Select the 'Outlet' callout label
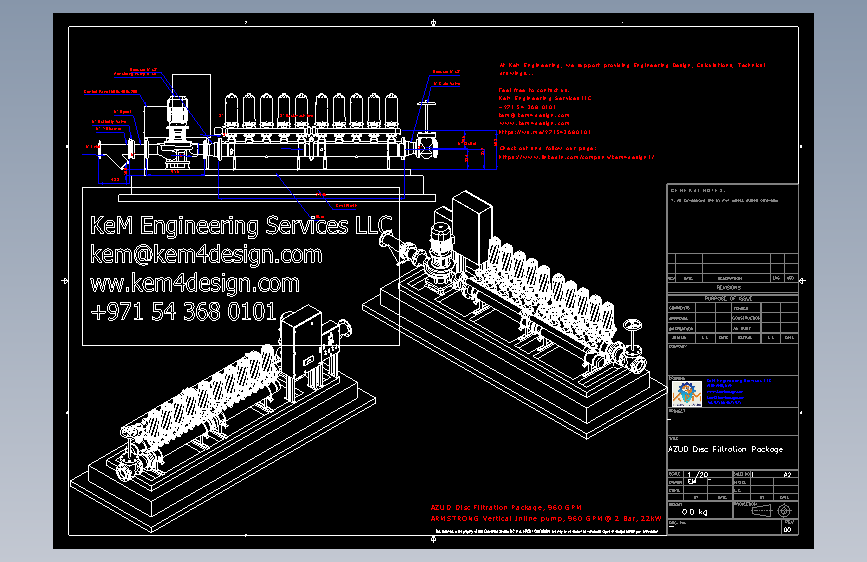 coord(467,143)
